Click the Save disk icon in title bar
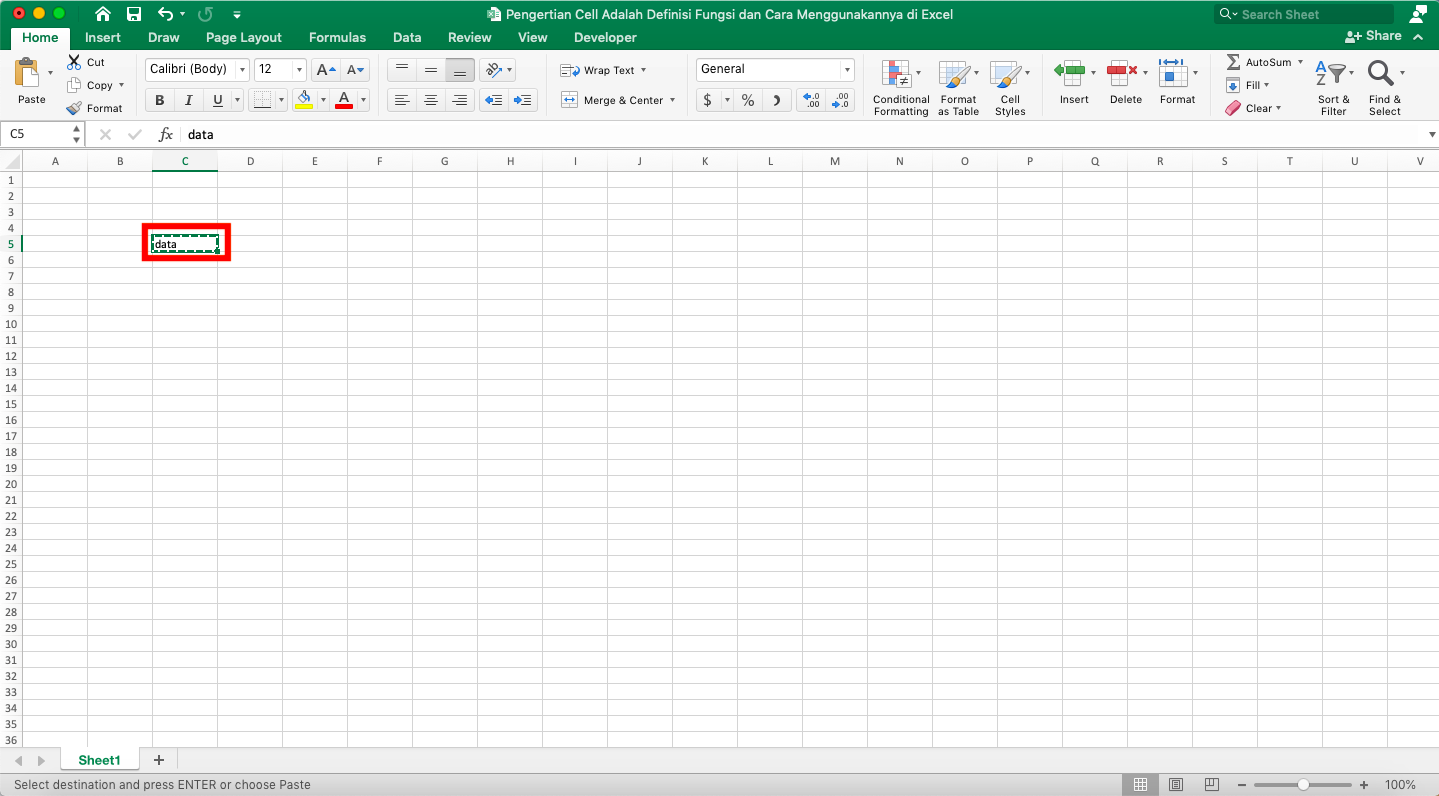This screenshot has height=796, width=1439. click(x=134, y=14)
